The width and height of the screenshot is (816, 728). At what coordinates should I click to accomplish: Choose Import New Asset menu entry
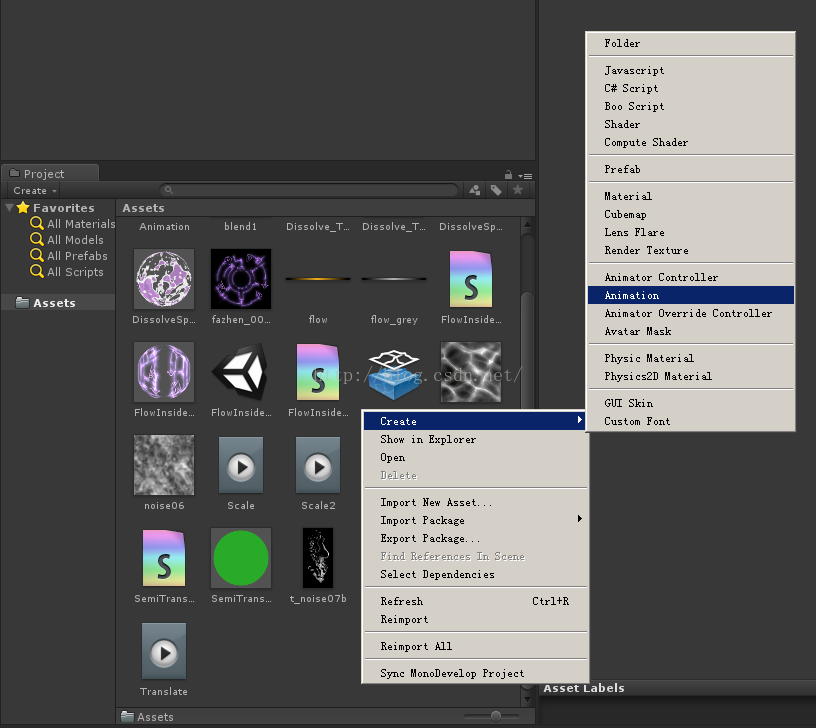(x=475, y=502)
